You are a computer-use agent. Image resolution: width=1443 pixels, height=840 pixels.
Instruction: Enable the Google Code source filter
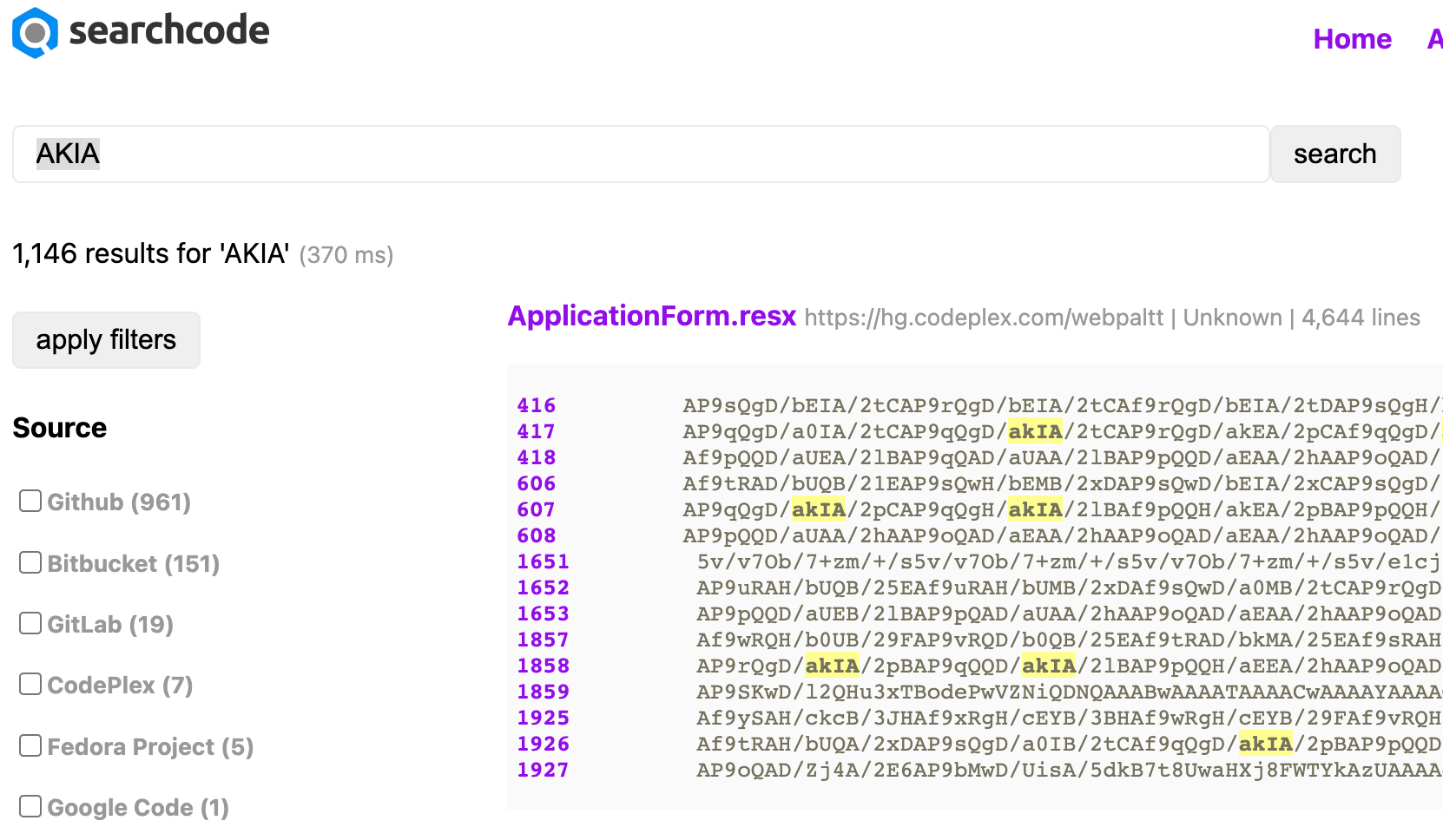(30, 807)
